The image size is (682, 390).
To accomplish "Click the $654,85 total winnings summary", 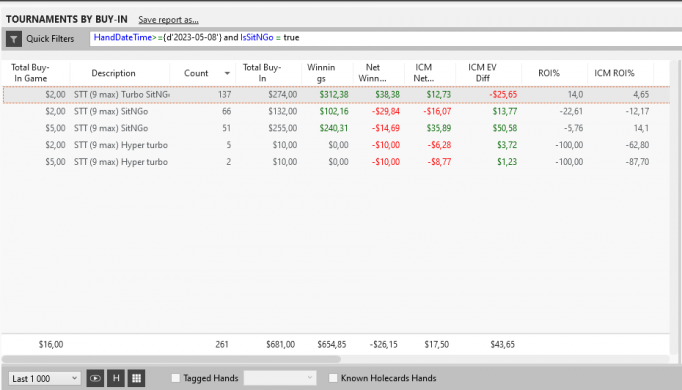I will coord(331,344).
